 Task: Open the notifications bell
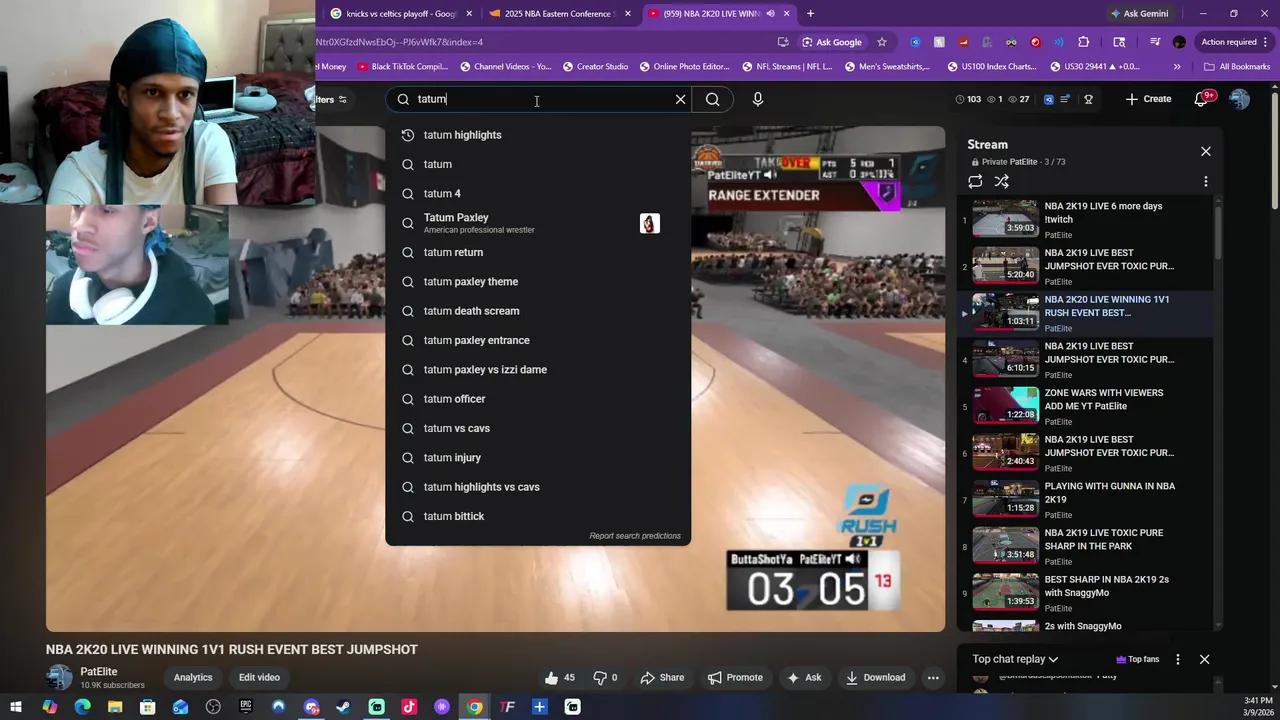[x=1202, y=99]
